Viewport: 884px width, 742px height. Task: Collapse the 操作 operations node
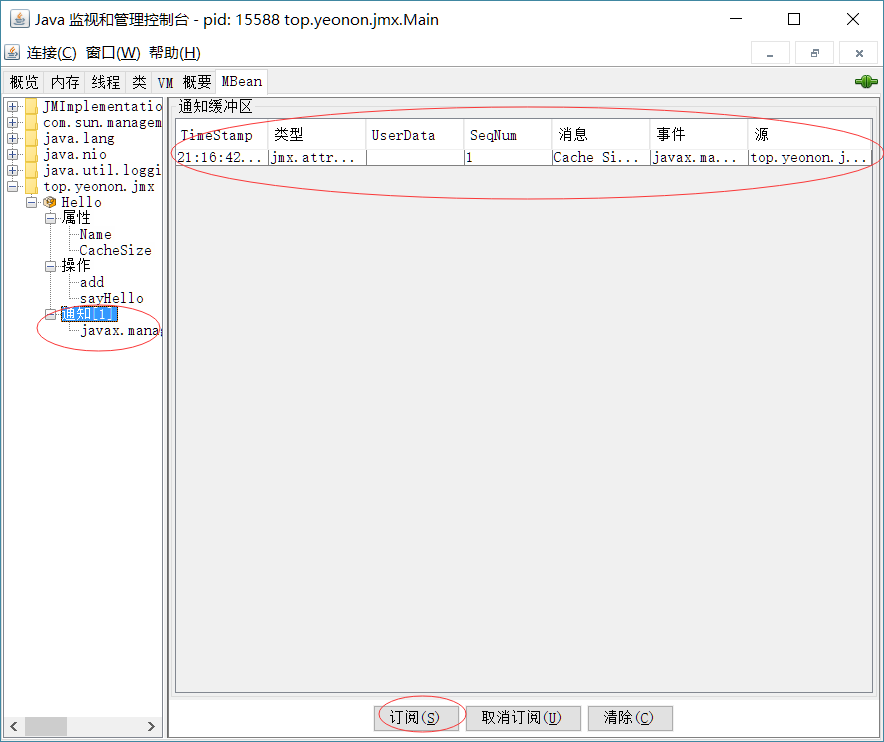[x=51, y=266]
